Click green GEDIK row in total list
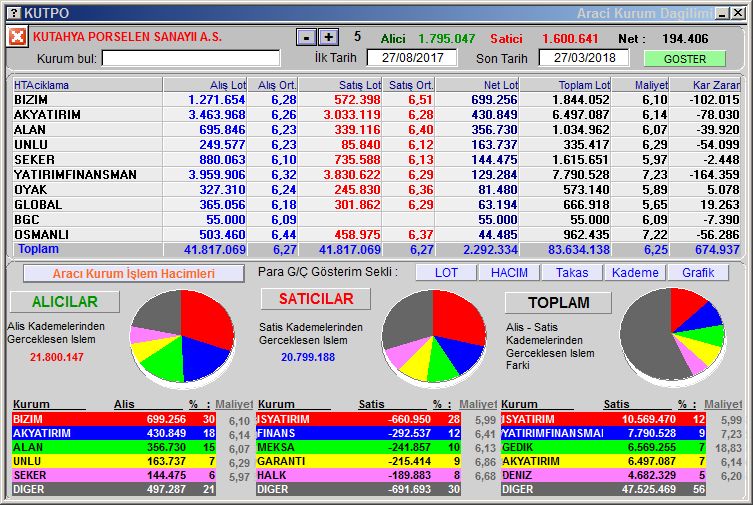The height and width of the screenshot is (505, 753). coord(603,447)
